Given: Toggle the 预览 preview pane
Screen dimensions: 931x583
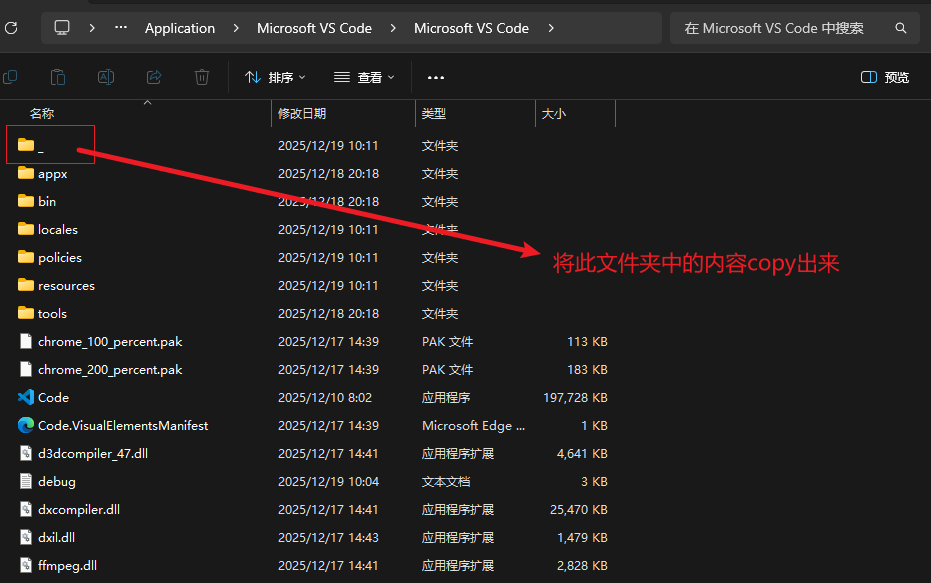Looking at the screenshot, I should (885, 77).
